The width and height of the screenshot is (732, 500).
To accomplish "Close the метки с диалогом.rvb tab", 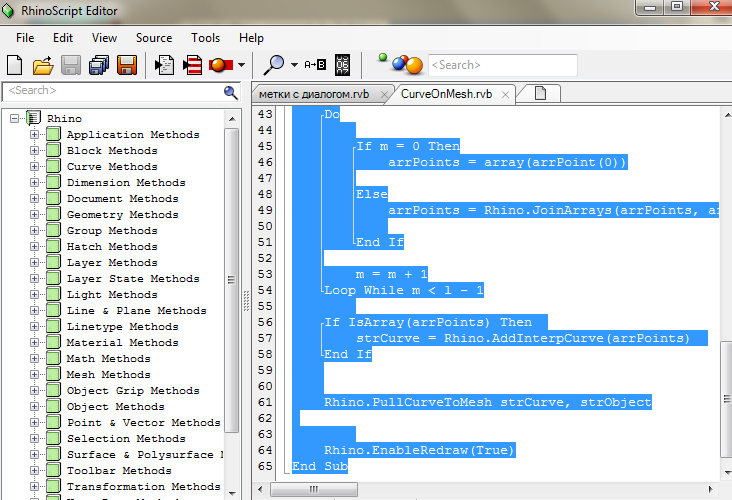I will point(384,95).
